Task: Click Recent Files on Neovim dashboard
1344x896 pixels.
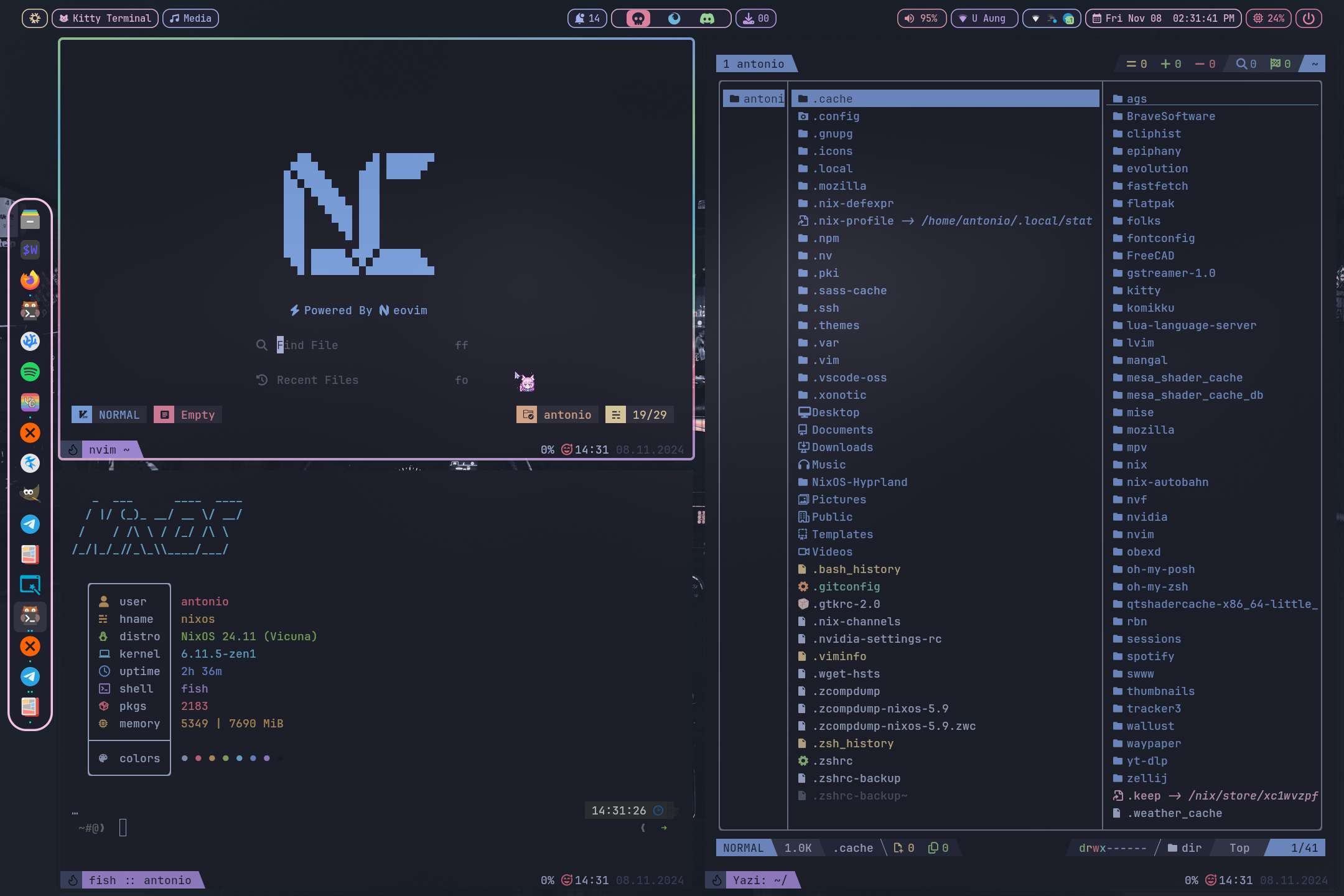Action: coord(317,380)
